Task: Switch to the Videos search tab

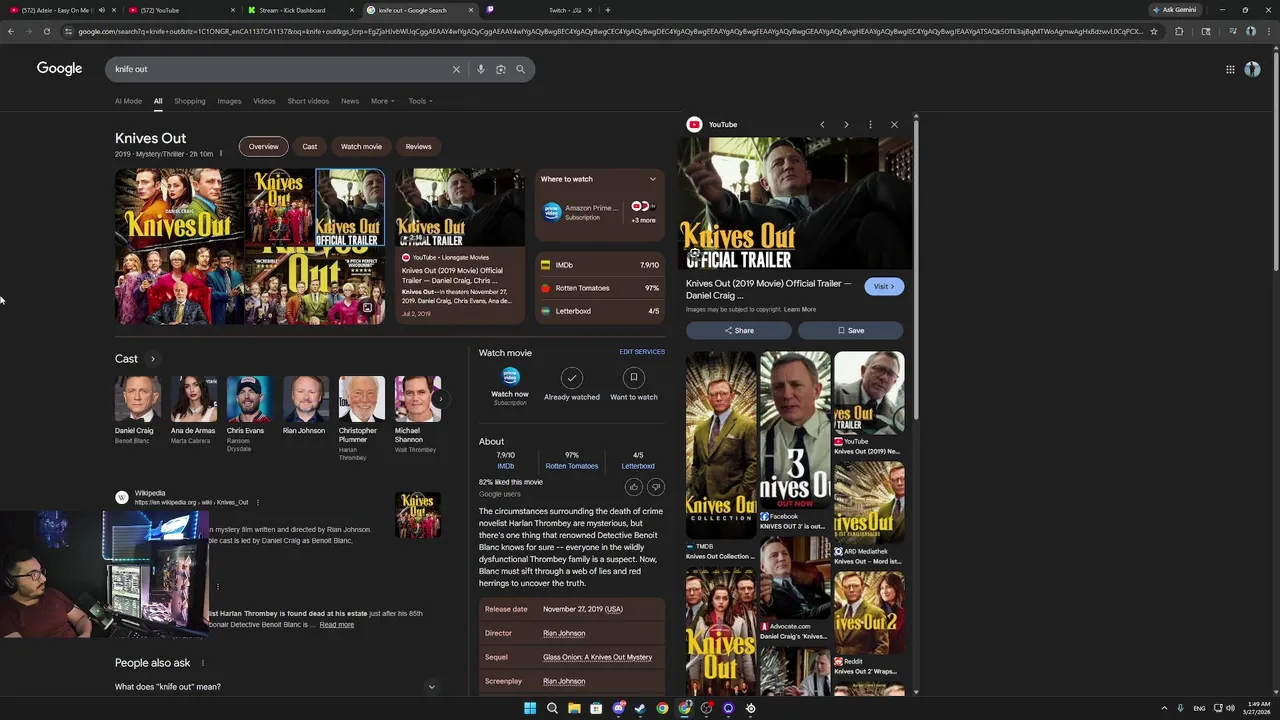Action: (264, 101)
